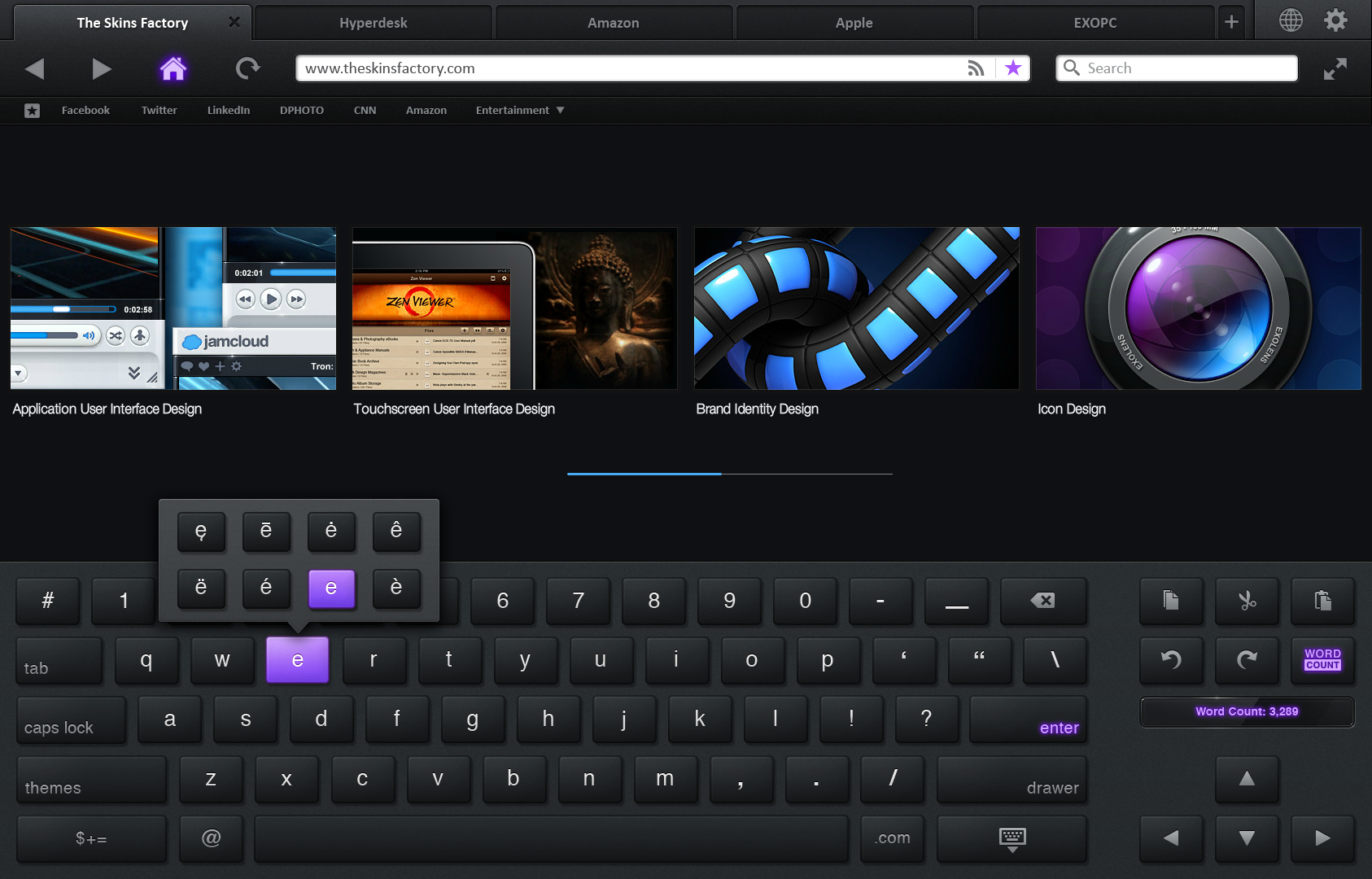Screen dimensions: 1372x879
Task: Open the Facebook bookmark
Action: [85, 111]
